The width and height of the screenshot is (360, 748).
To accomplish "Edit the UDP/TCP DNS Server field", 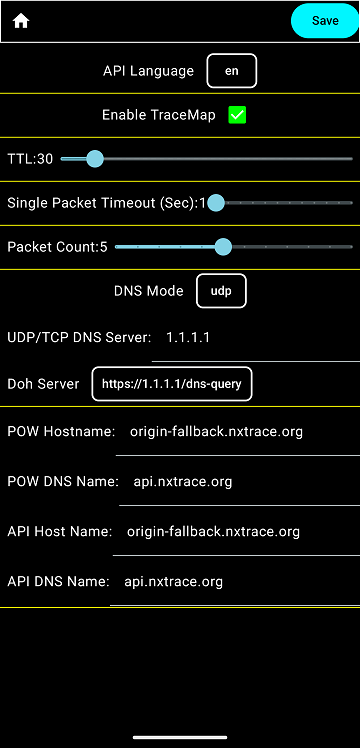I will click(256, 340).
